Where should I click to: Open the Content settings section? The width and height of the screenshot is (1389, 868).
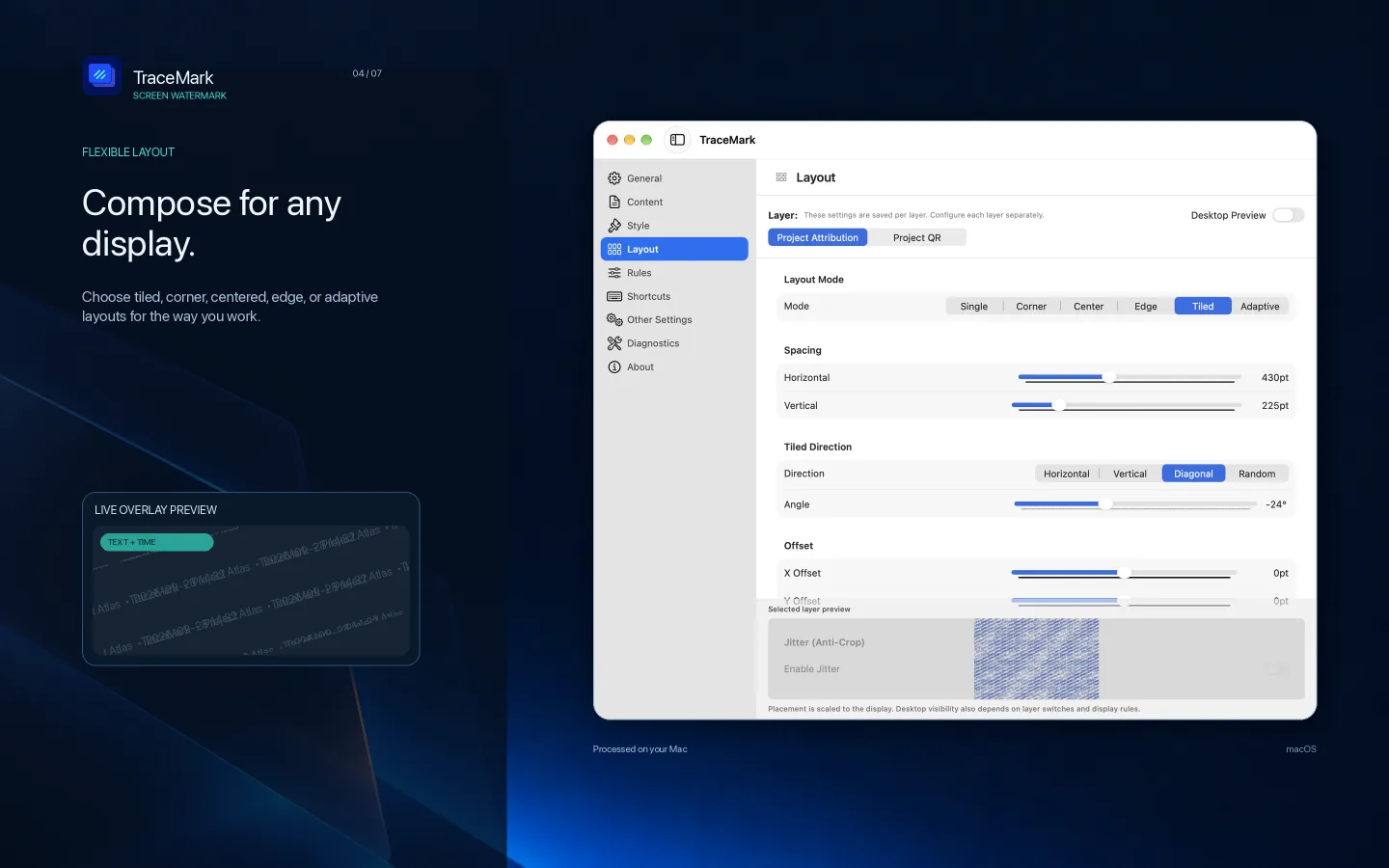coord(674,202)
